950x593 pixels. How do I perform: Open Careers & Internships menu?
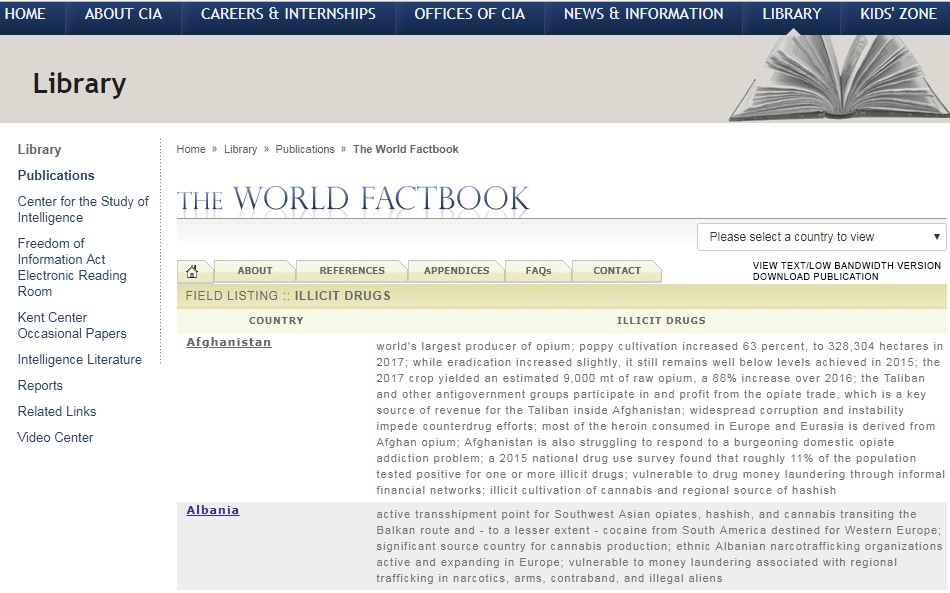288,14
